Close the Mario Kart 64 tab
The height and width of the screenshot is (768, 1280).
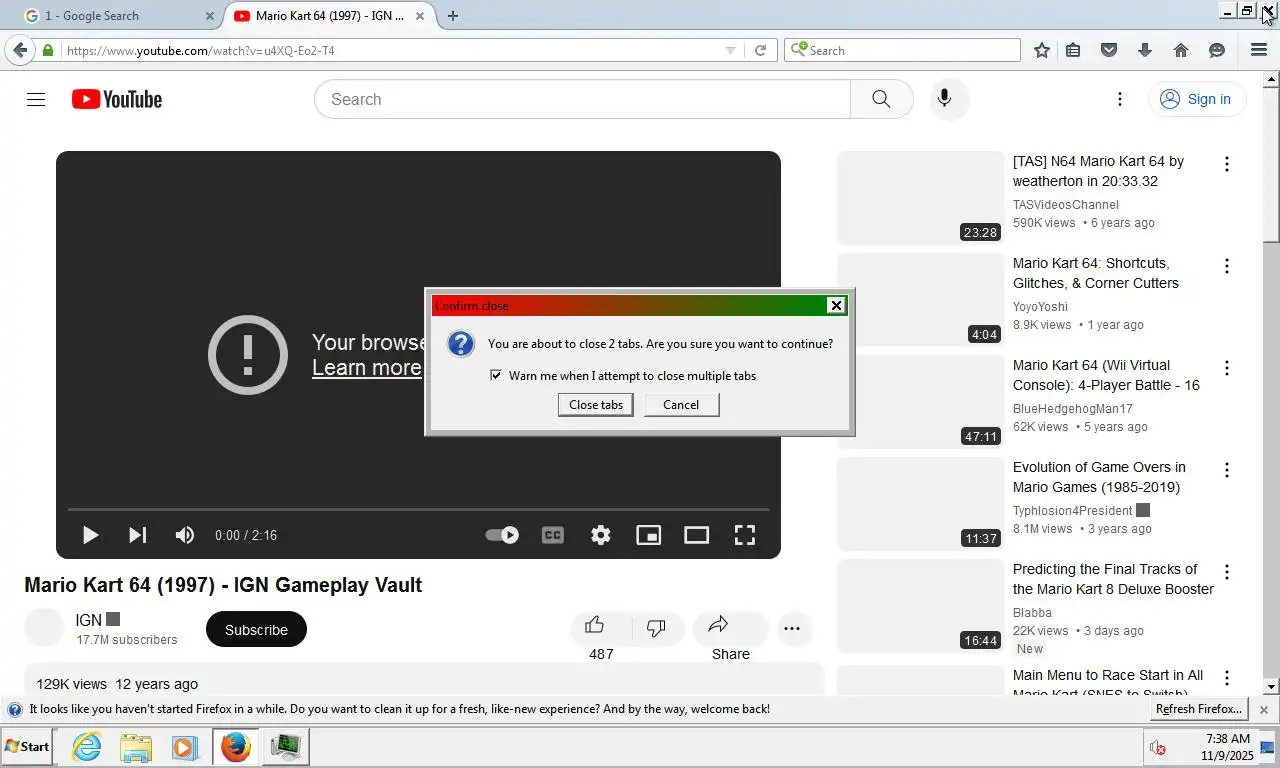(421, 16)
